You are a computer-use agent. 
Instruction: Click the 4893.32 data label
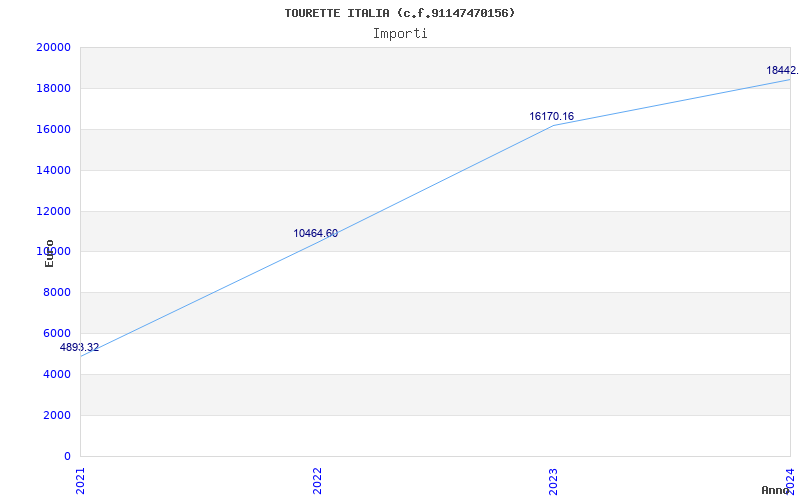click(79, 348)
